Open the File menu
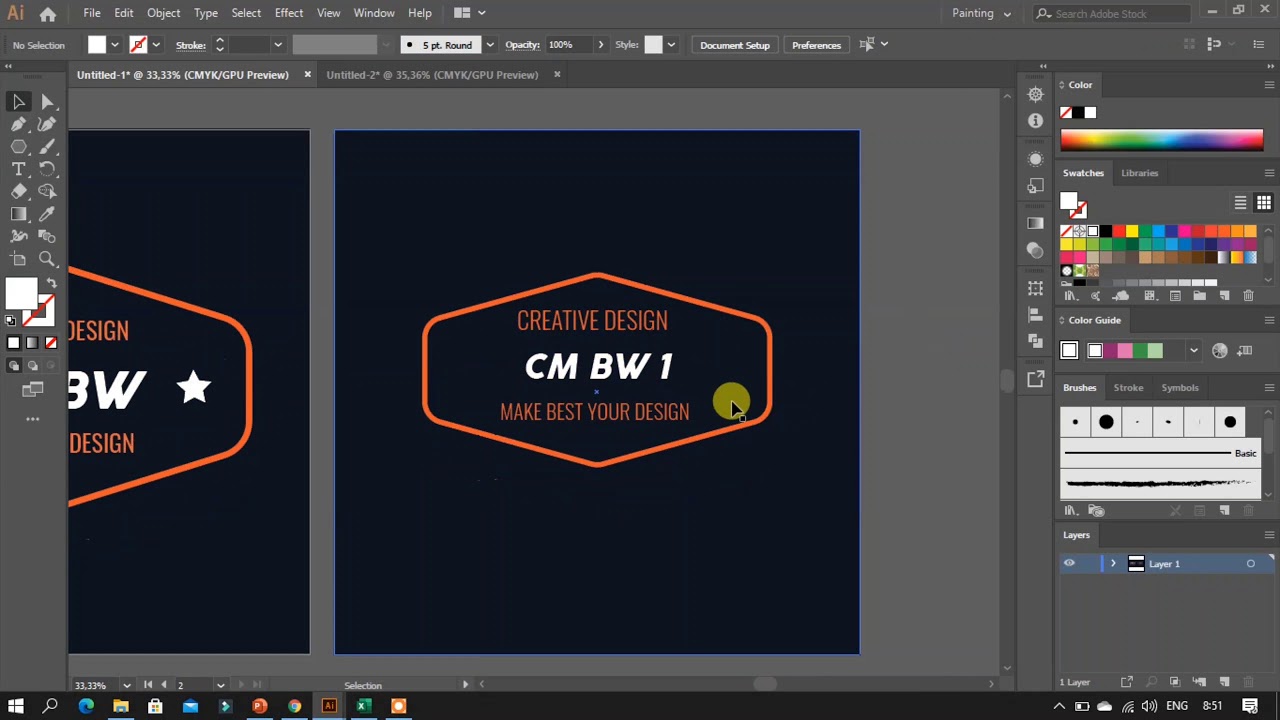The width and height of the screenshot is (1280, 720). pos(91,13)
